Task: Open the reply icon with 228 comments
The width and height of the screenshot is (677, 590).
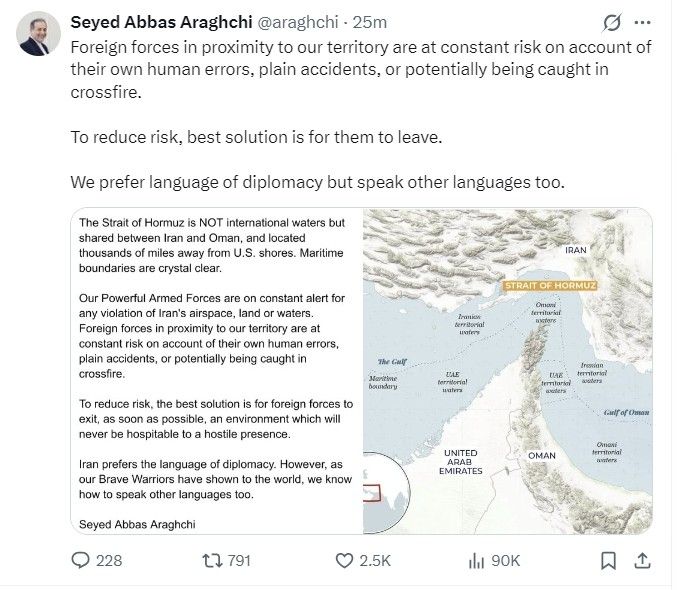Action: click(x=80, y=561)
